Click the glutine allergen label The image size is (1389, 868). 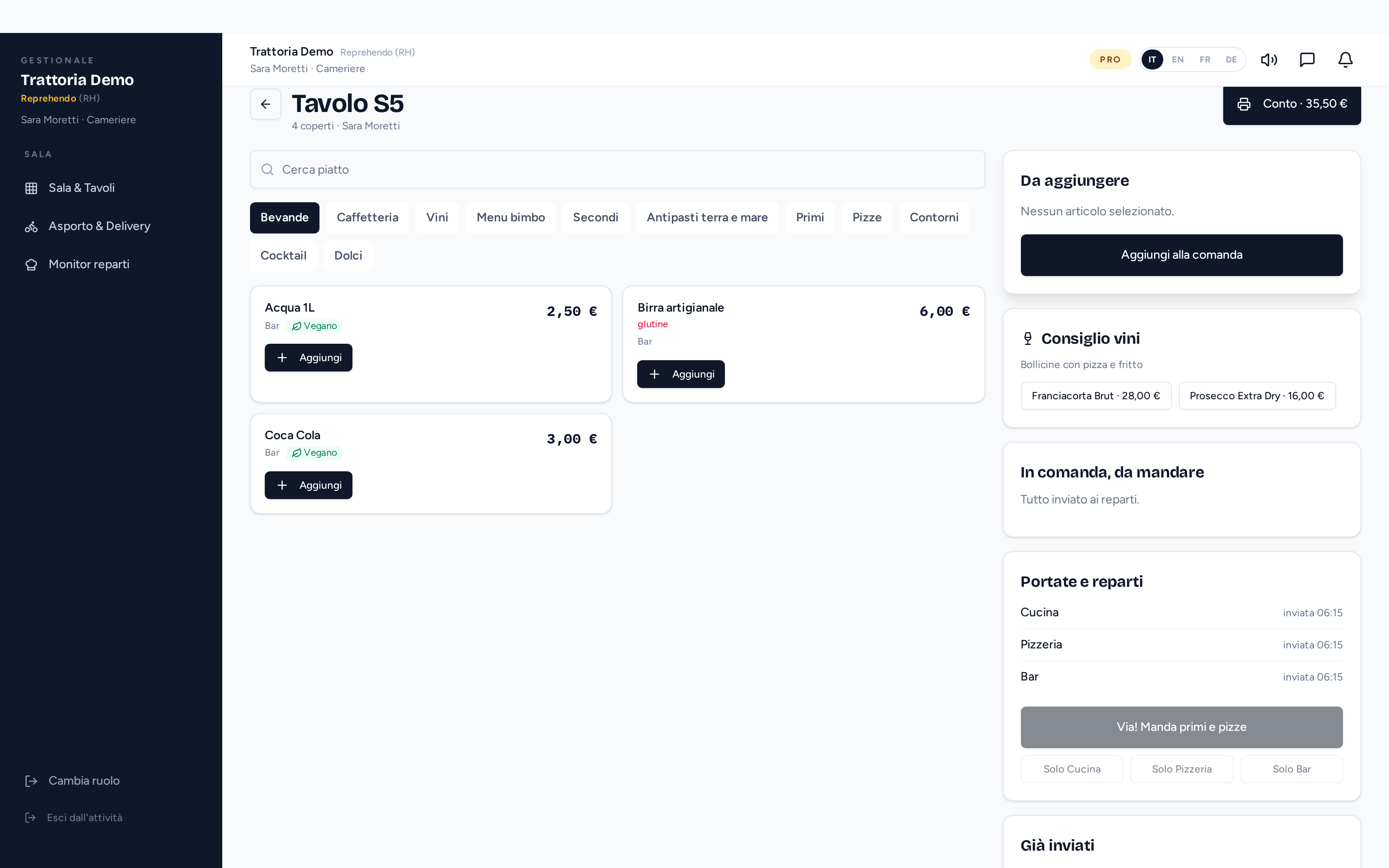652,324
